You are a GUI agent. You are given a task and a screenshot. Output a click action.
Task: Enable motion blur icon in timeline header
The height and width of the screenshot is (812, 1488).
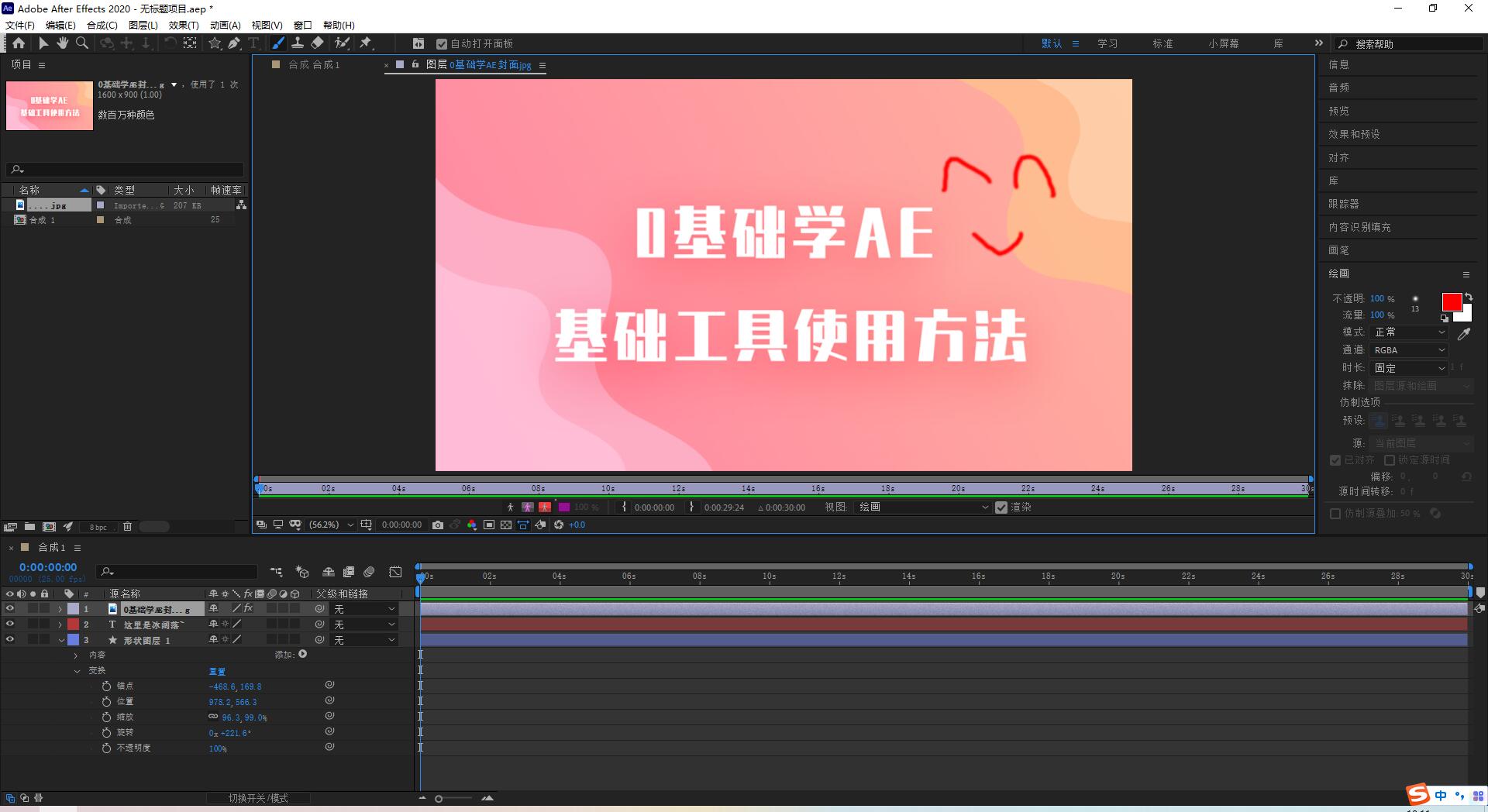tap(369, 572)
